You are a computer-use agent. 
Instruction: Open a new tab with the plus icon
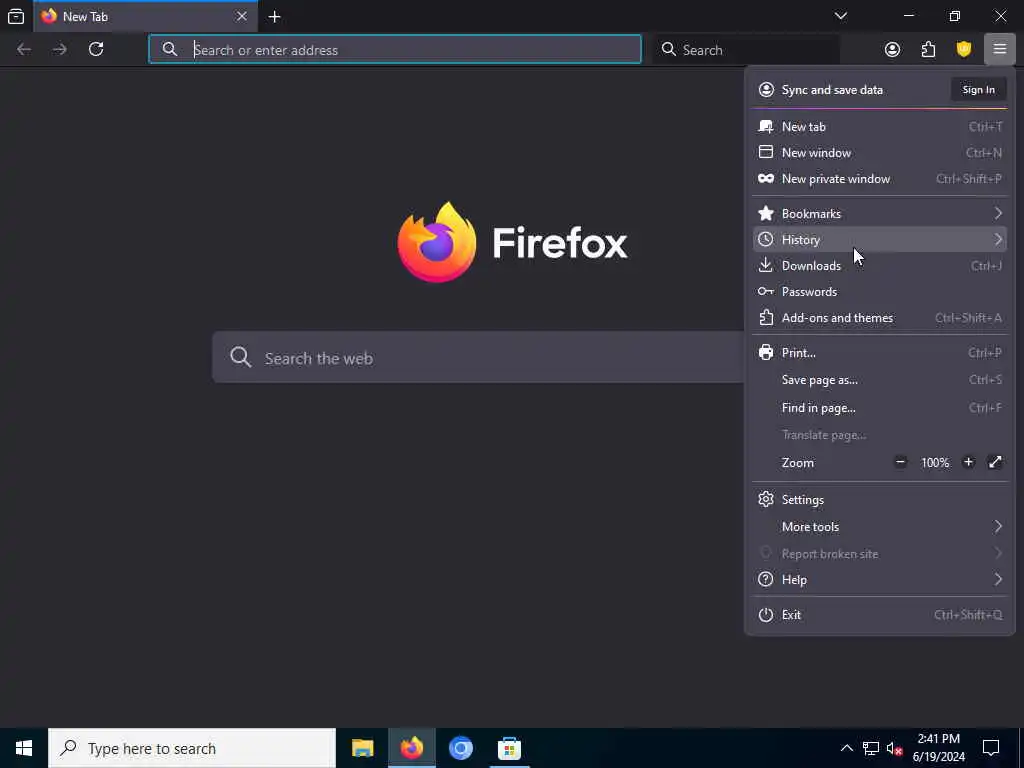274,16
